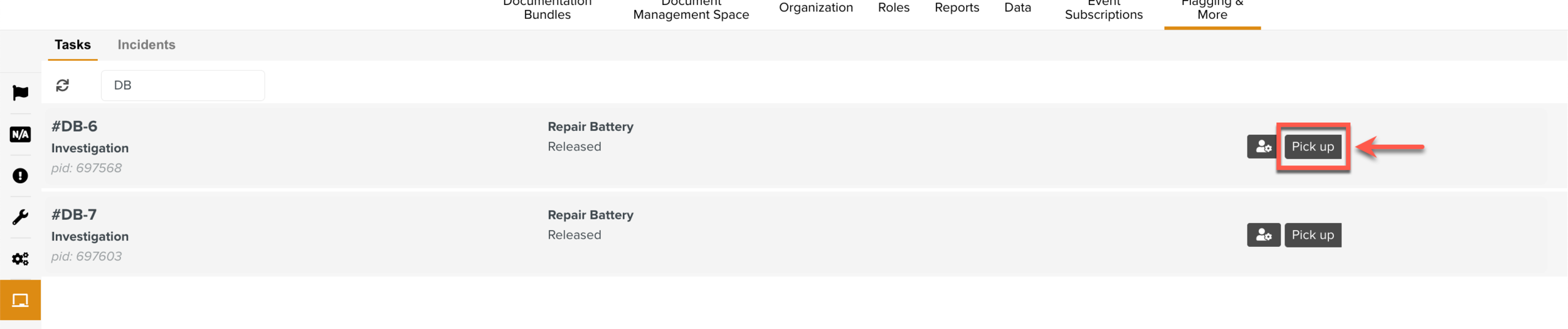Screen dimensions: 1568x329
Task: Pick up task DB-6
Action: click(x=1312, y=147)
